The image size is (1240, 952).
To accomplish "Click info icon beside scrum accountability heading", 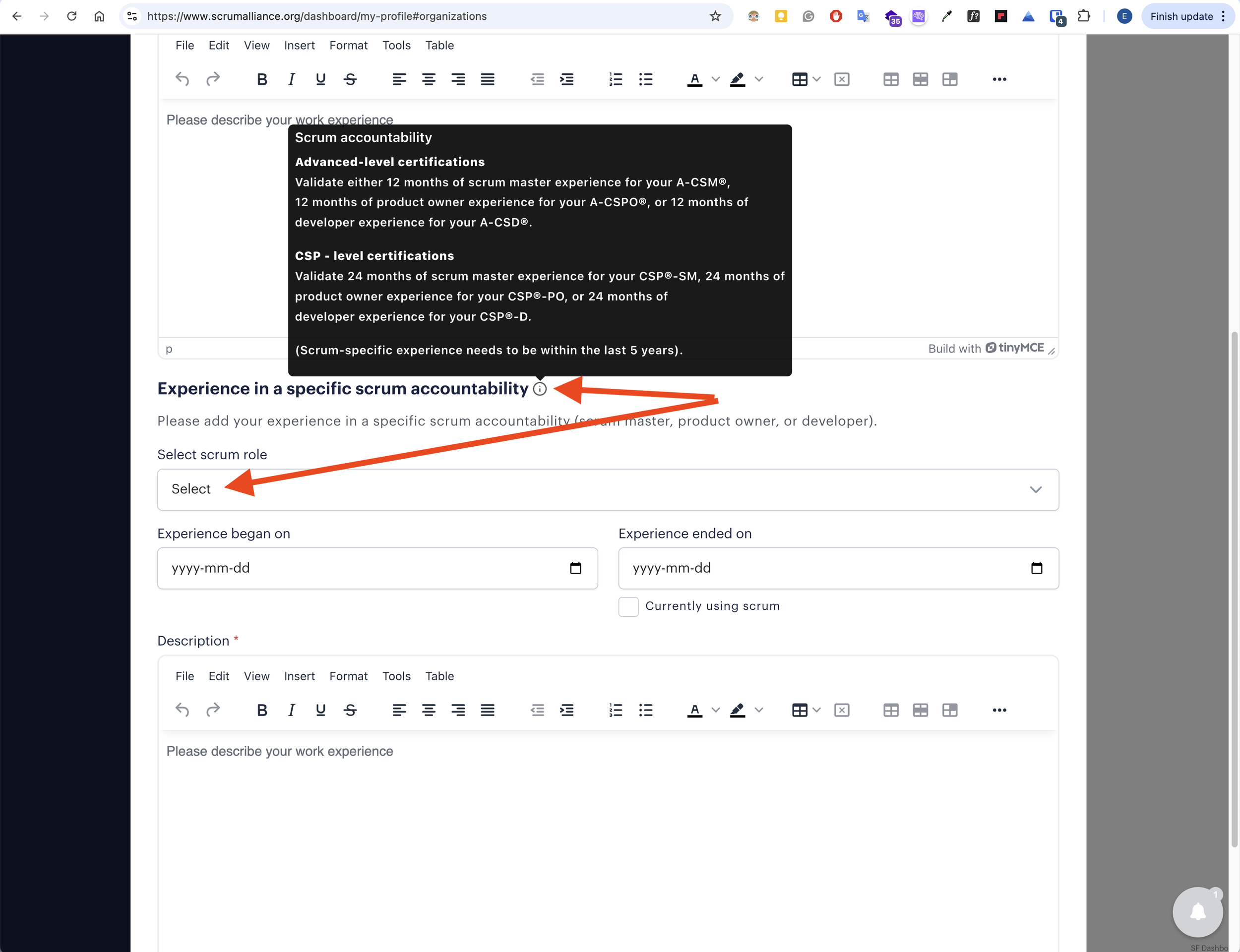I will click(x=540, y=389).
